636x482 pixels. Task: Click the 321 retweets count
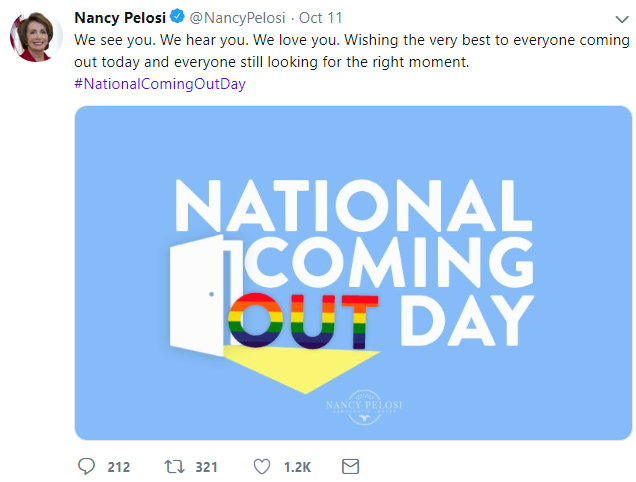(207, 467)
